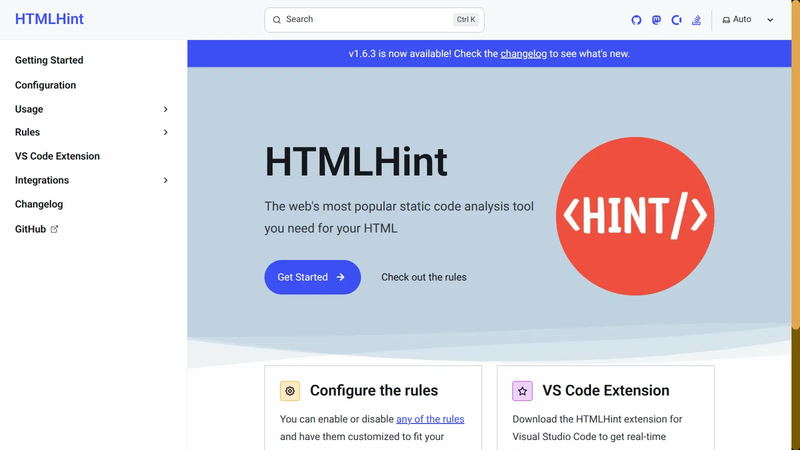Screen dimensions: 800x450
Task: Click the external link icon next to GitHub
Action: [x=55, y=229]
